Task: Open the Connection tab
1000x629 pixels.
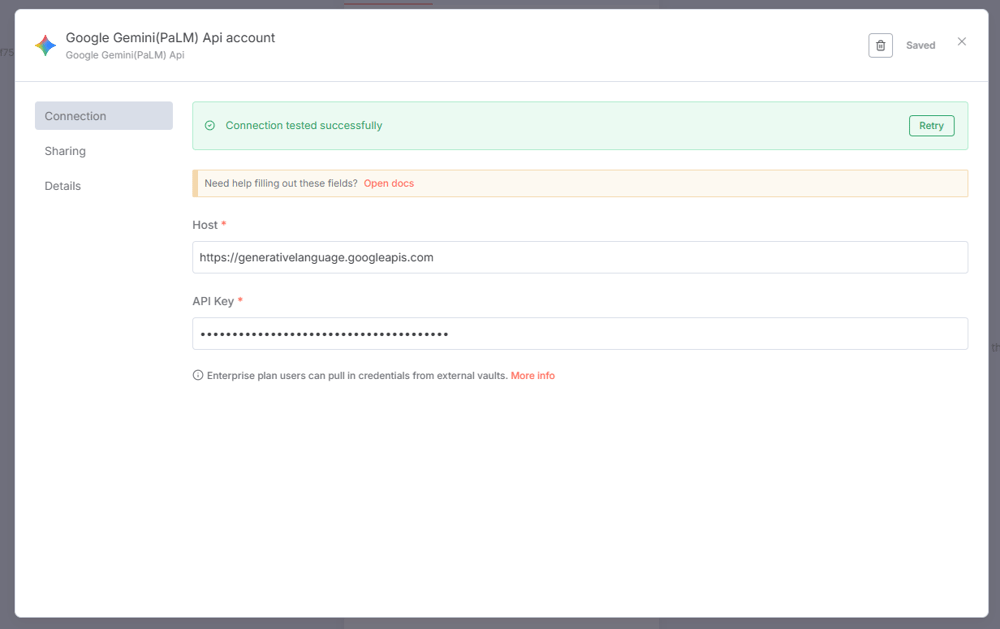Action: point(103,116)
